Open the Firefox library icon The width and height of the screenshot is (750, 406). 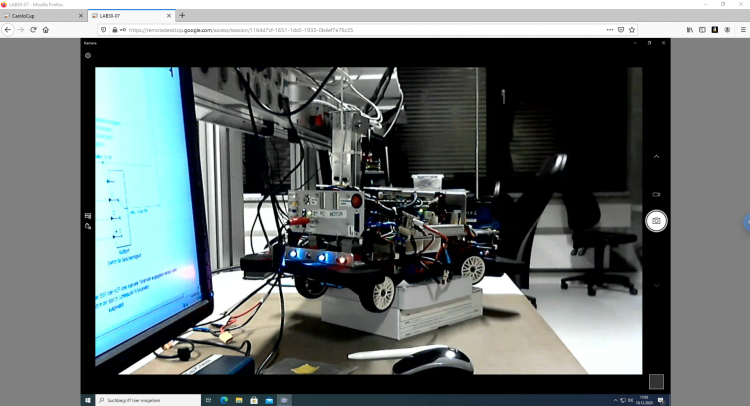[x=689, y=30]
